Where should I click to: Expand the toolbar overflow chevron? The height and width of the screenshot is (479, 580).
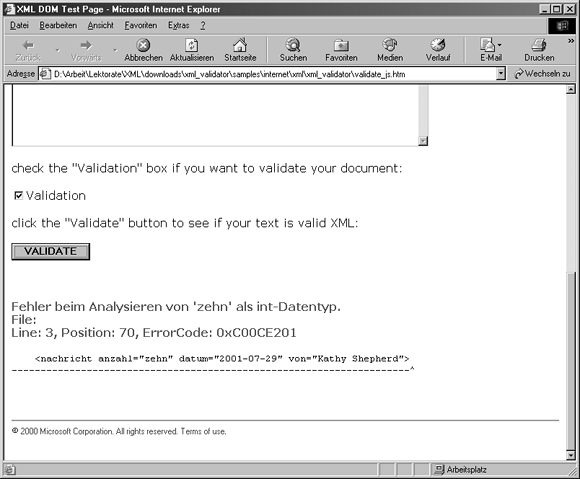[x=571, y=41]
